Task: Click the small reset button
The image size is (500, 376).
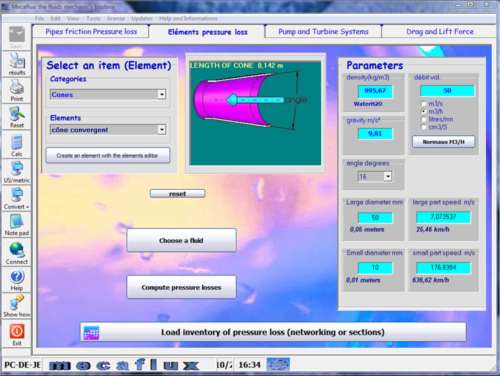Action: [177, 194]
